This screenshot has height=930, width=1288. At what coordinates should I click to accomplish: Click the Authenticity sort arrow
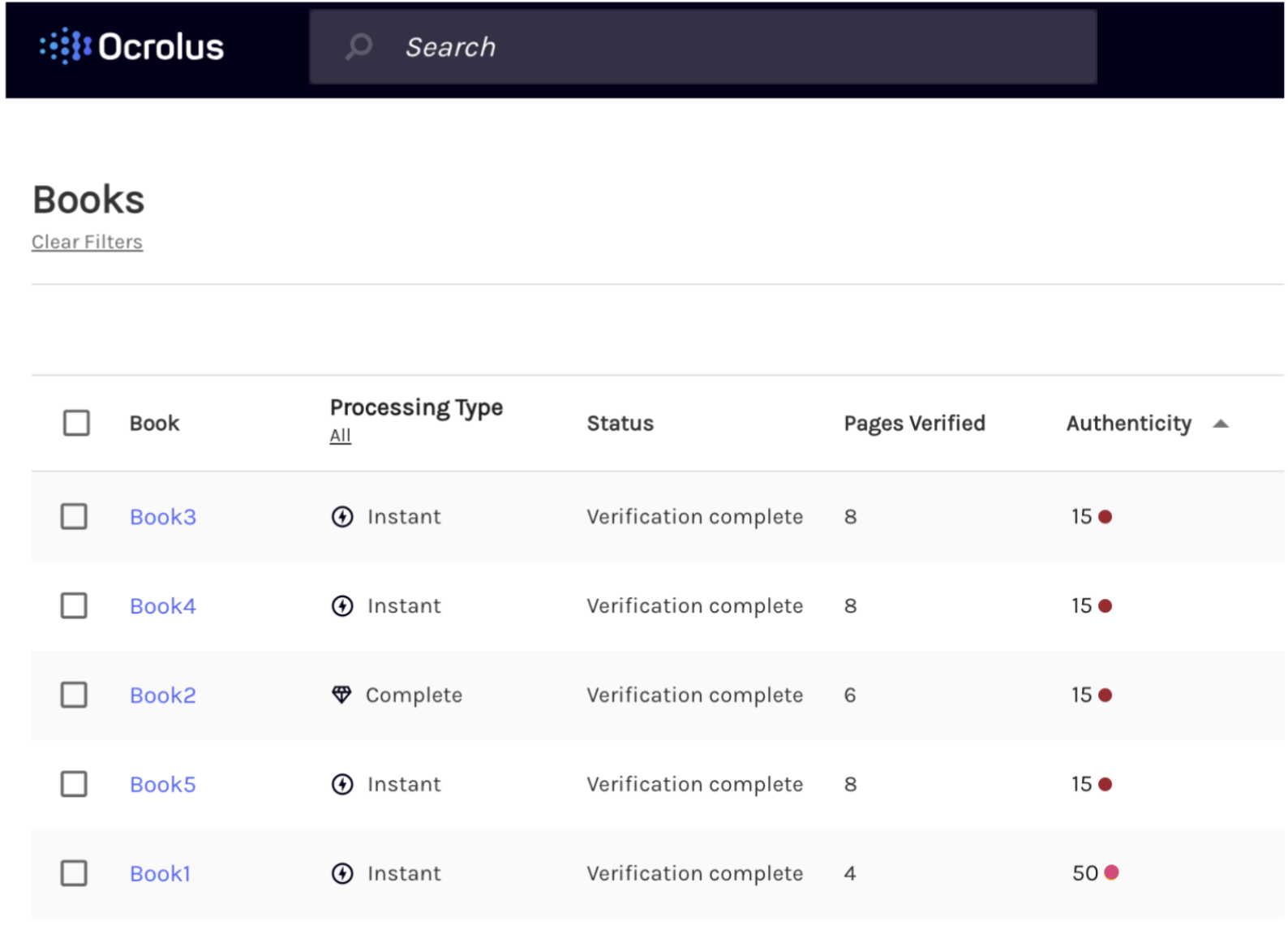(x=1221, y=424)
